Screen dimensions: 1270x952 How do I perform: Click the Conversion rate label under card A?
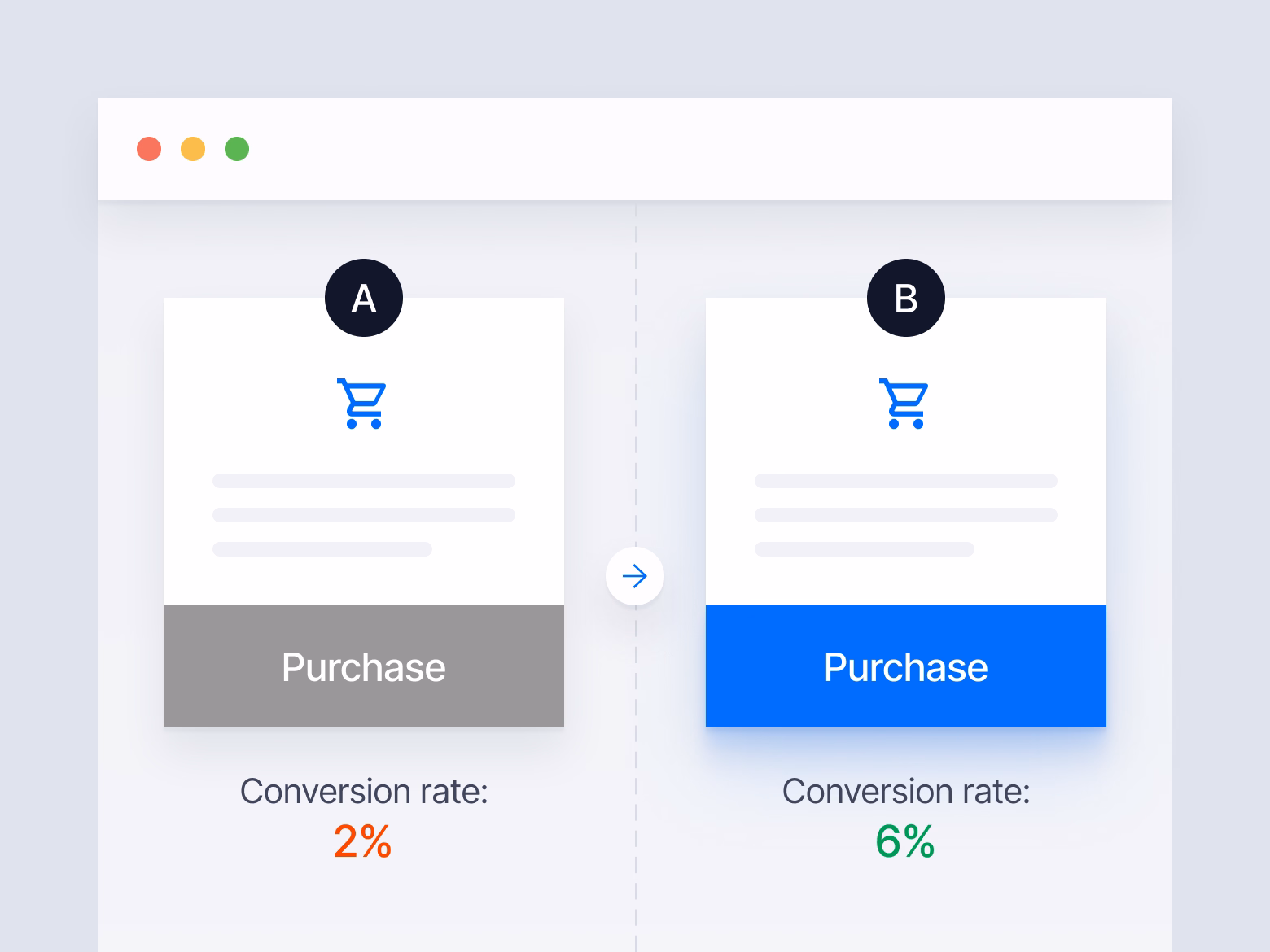(364, 792)
